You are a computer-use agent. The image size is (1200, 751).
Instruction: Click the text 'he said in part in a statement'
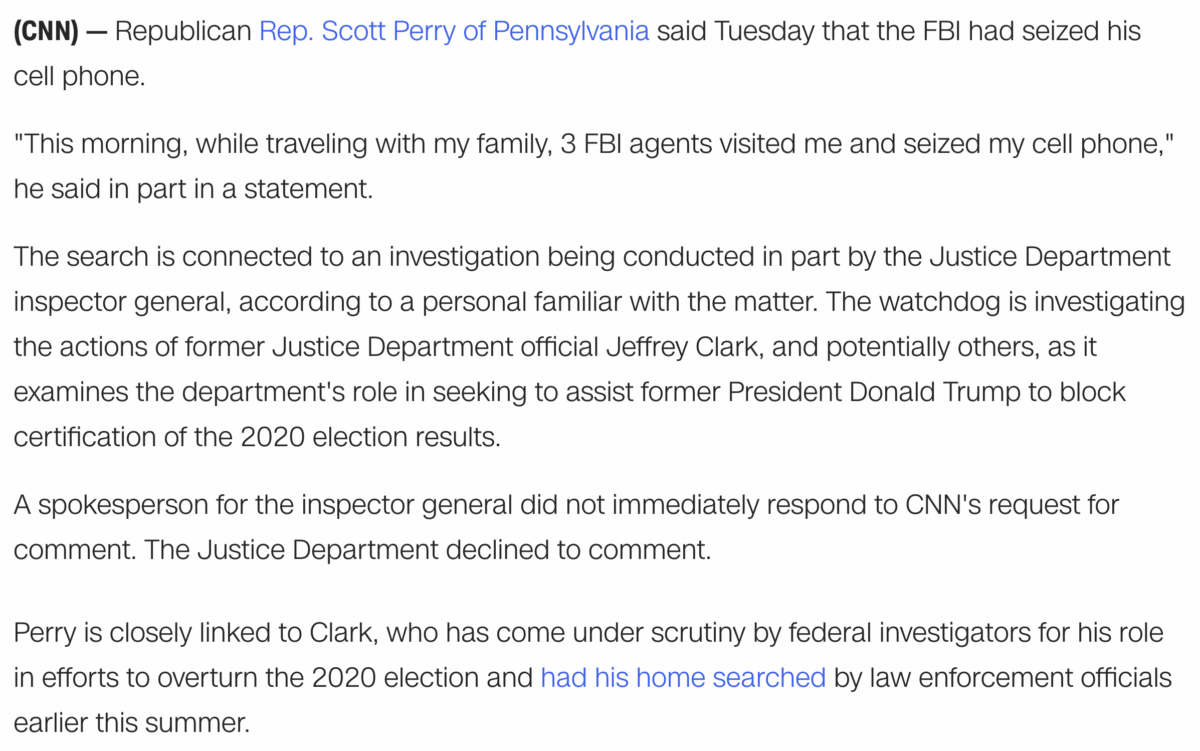[192, 190]
